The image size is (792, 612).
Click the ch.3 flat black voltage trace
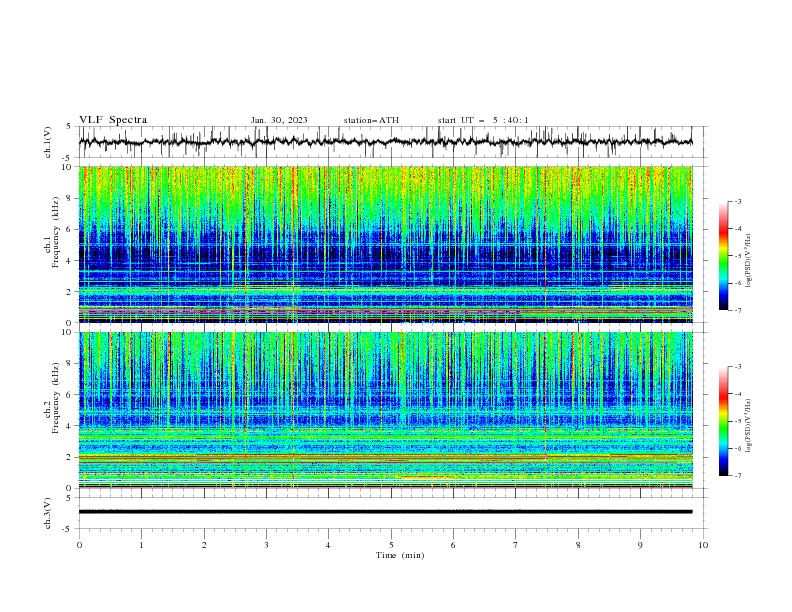click(385, 512)
